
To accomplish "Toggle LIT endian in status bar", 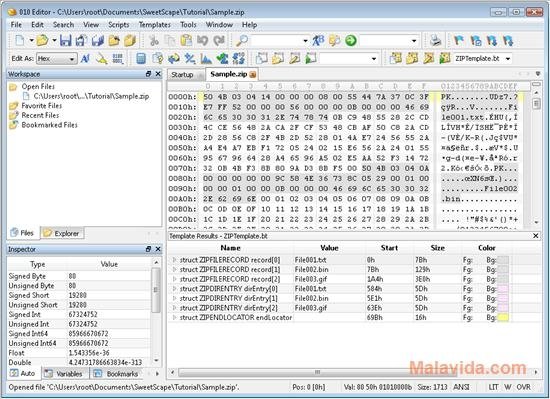I will pyautogui.click(x=493, y=387).
